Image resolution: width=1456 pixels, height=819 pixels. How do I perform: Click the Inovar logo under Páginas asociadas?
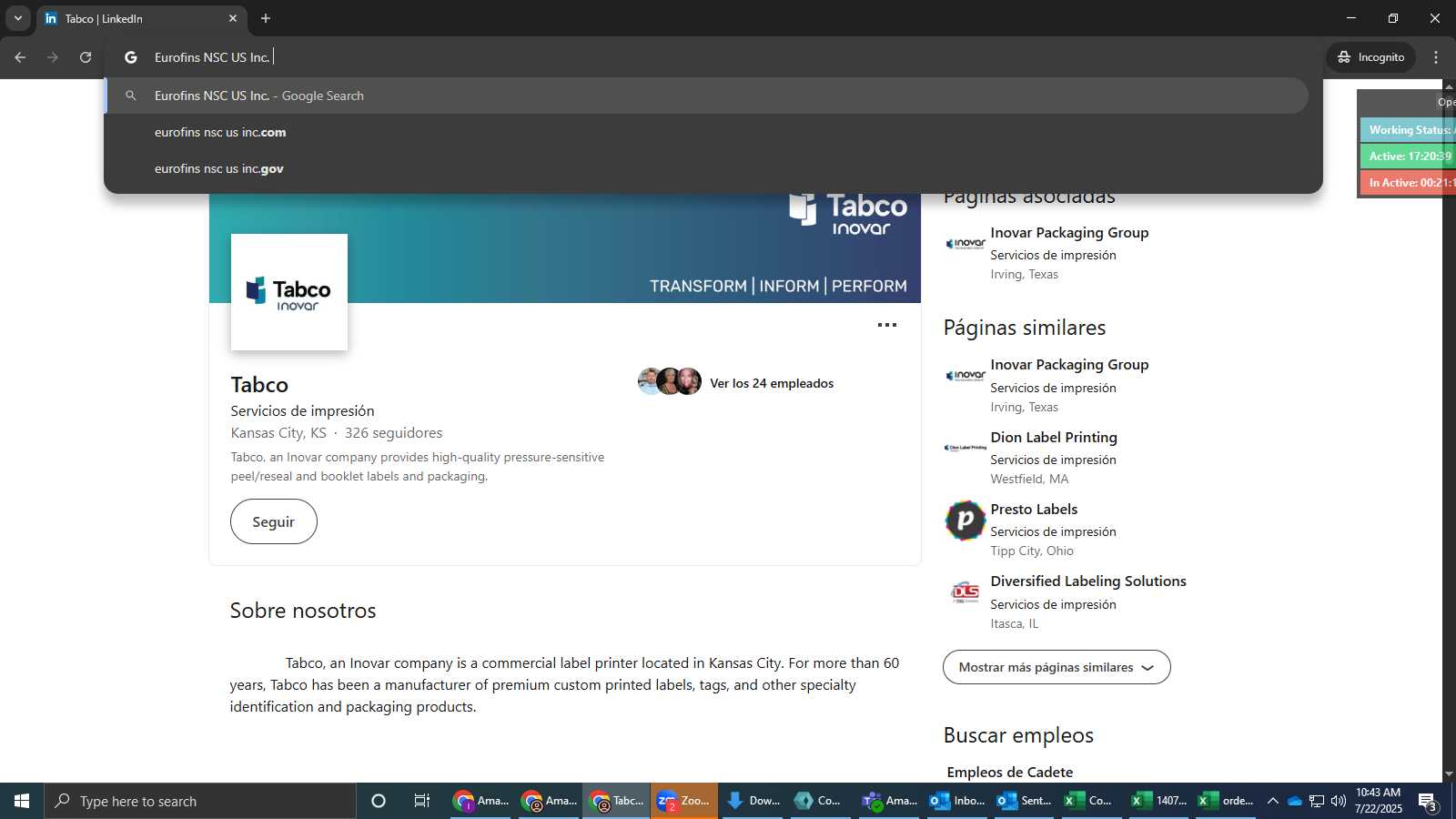click(965, 244)
